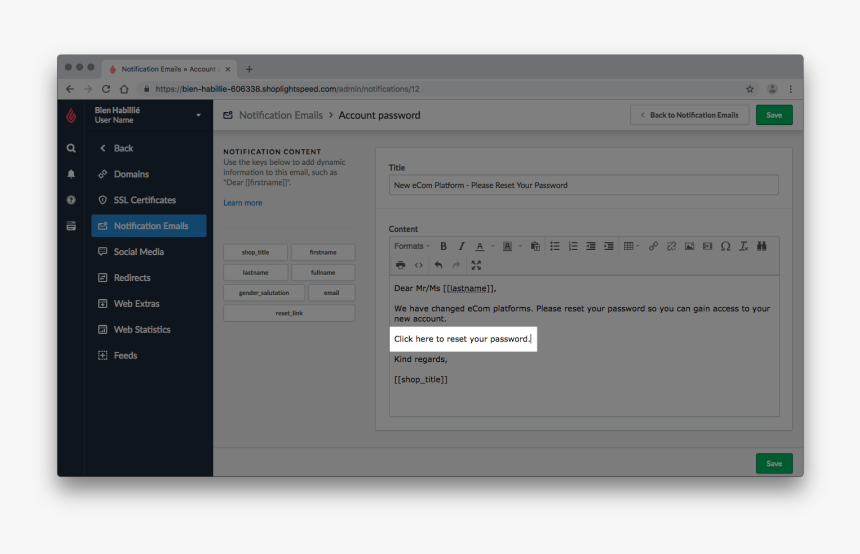Toggle bold formatting in the editor
This screenshot has height=554, width=860.
point(444,246)
